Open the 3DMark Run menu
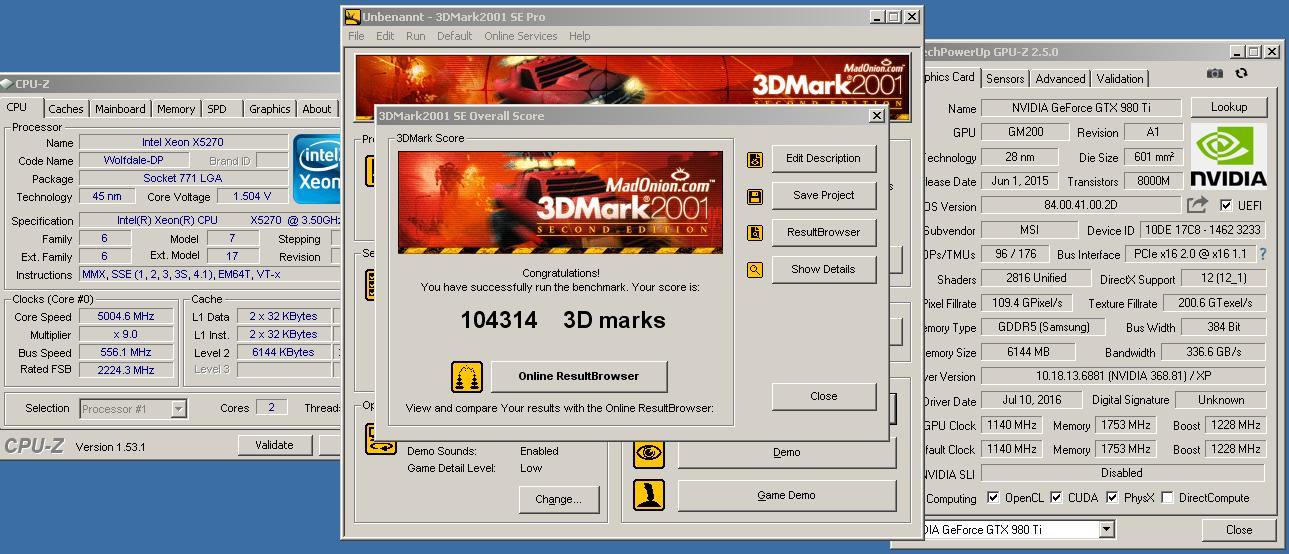Image resolution: width=1289 pixels, height=554 pixels. (416, 36)
